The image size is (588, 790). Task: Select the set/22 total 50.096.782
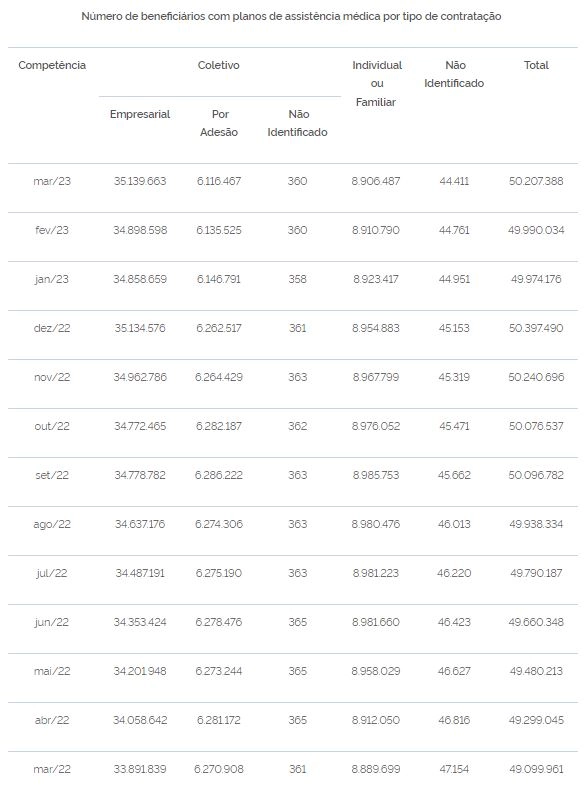click(536, 475)
